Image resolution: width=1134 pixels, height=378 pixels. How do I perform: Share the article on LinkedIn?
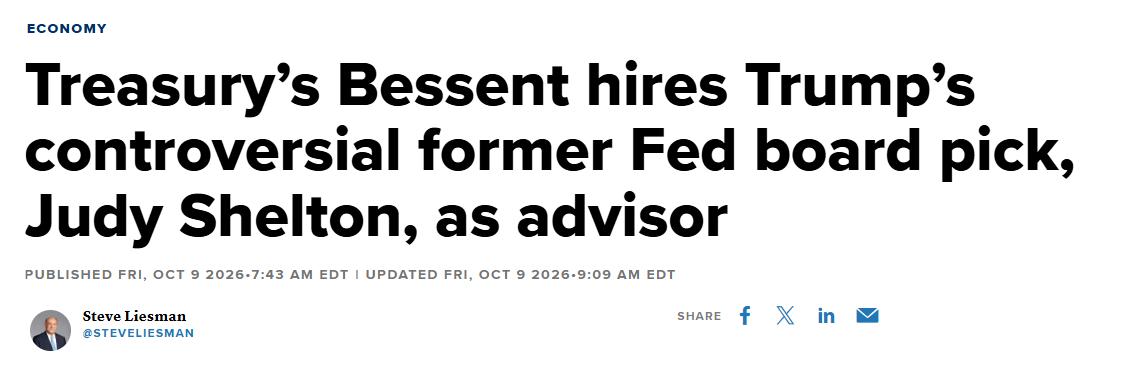coord(826,316)
